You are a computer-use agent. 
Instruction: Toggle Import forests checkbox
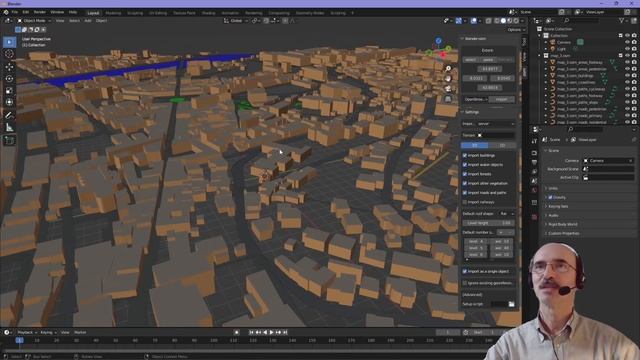coord(464,174)
